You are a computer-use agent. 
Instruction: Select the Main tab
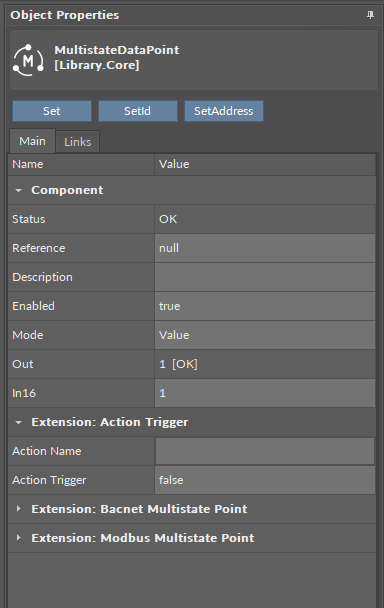[33, 141]
